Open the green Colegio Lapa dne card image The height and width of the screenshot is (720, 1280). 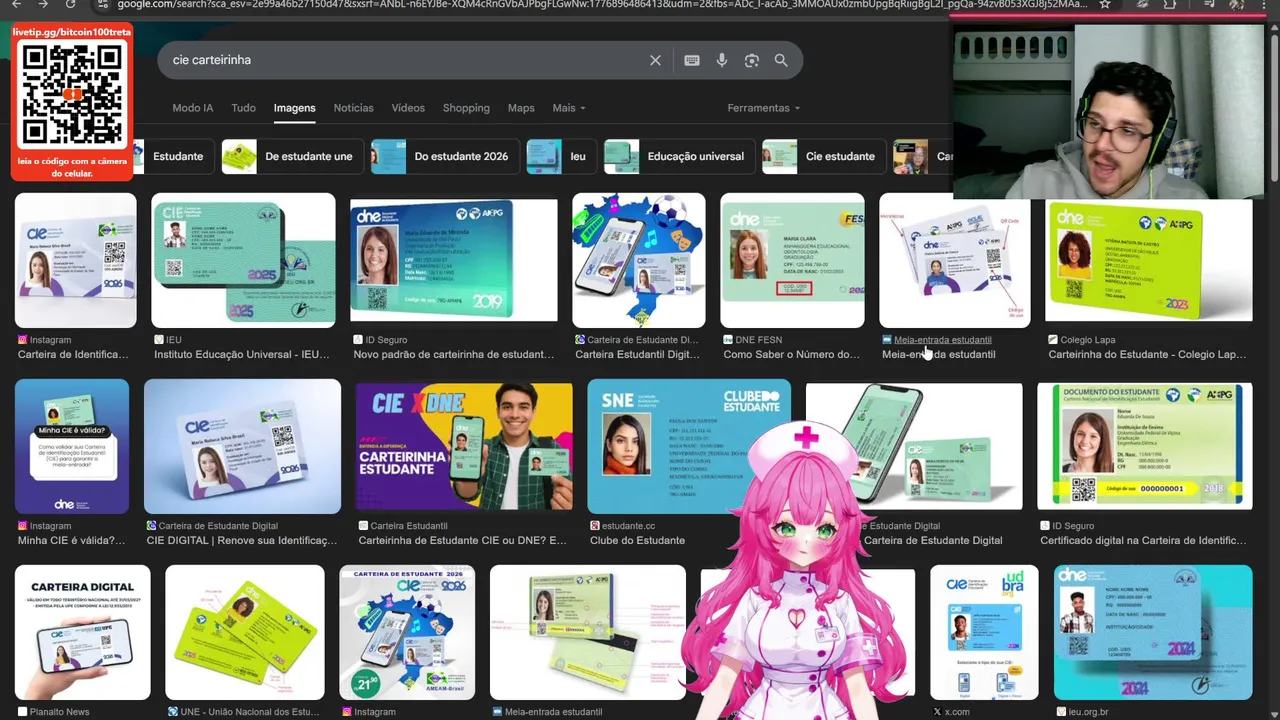click(x=1148, y=260)
